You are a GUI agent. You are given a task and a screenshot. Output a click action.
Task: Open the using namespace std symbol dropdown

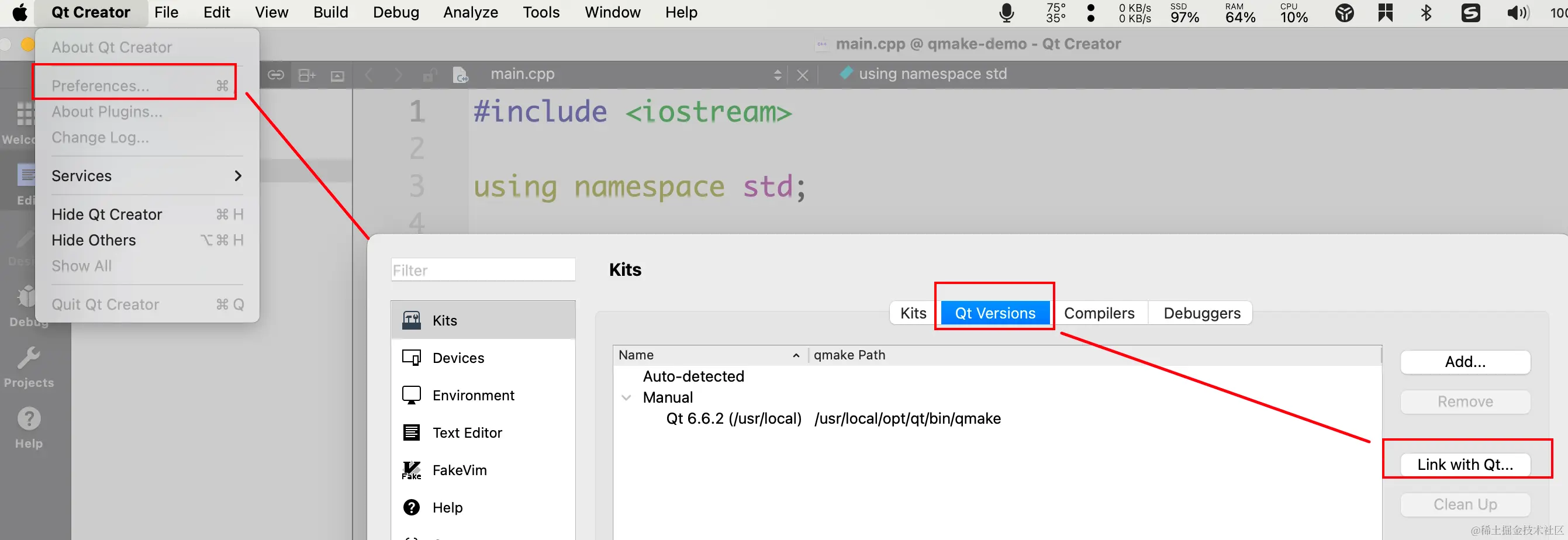click(x=932, y=74)
